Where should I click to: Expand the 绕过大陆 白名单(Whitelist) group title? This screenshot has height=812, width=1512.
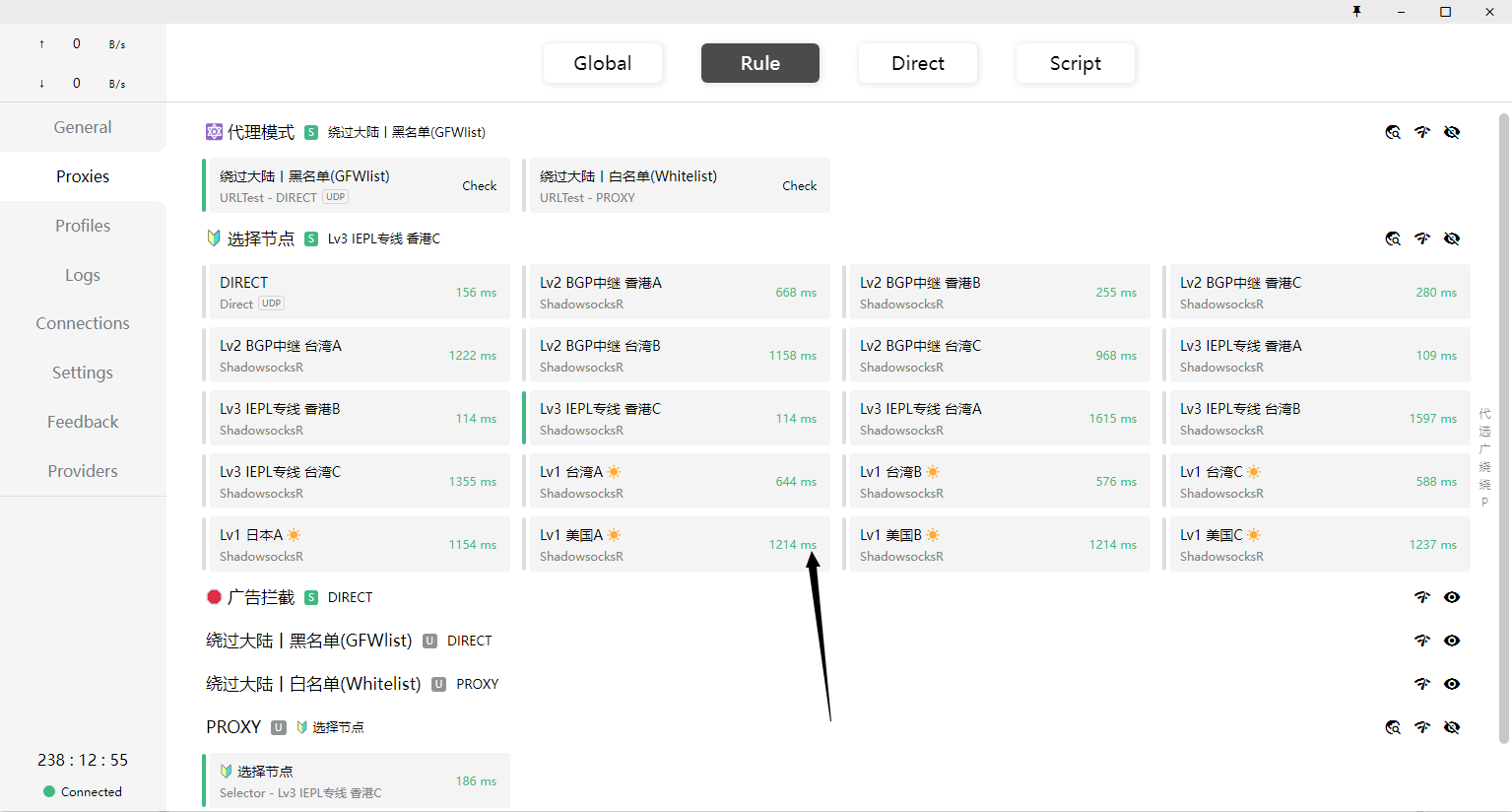pyautogui.click(x=313, y=684)
